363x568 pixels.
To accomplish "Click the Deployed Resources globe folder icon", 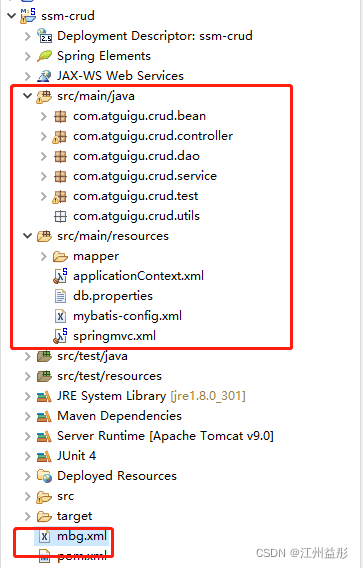I will [x=45, y=476].
